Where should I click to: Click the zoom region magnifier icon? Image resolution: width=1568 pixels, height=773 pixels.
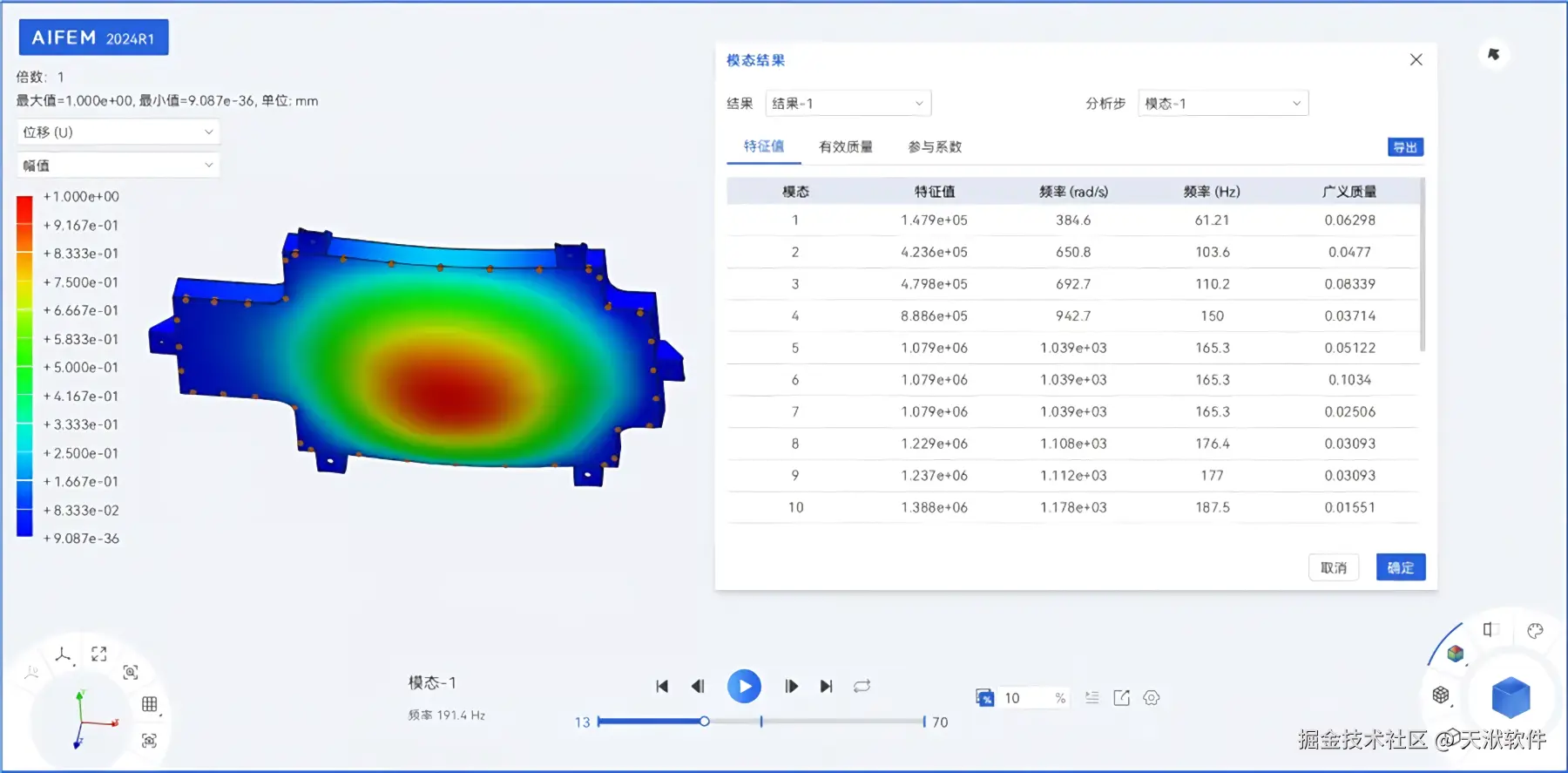(x=131, y=672)
